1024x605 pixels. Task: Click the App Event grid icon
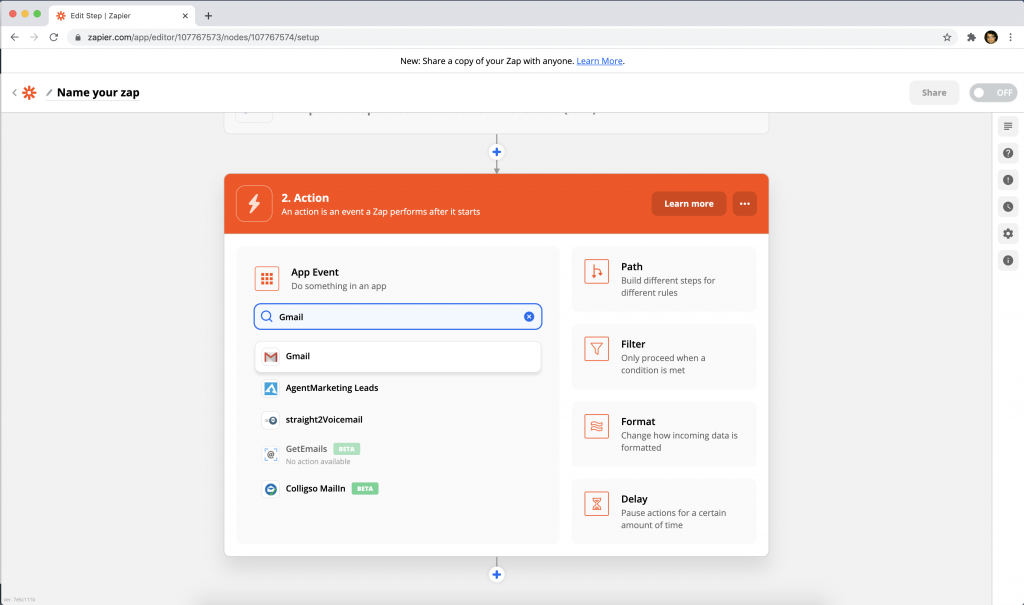pos(267,279)
